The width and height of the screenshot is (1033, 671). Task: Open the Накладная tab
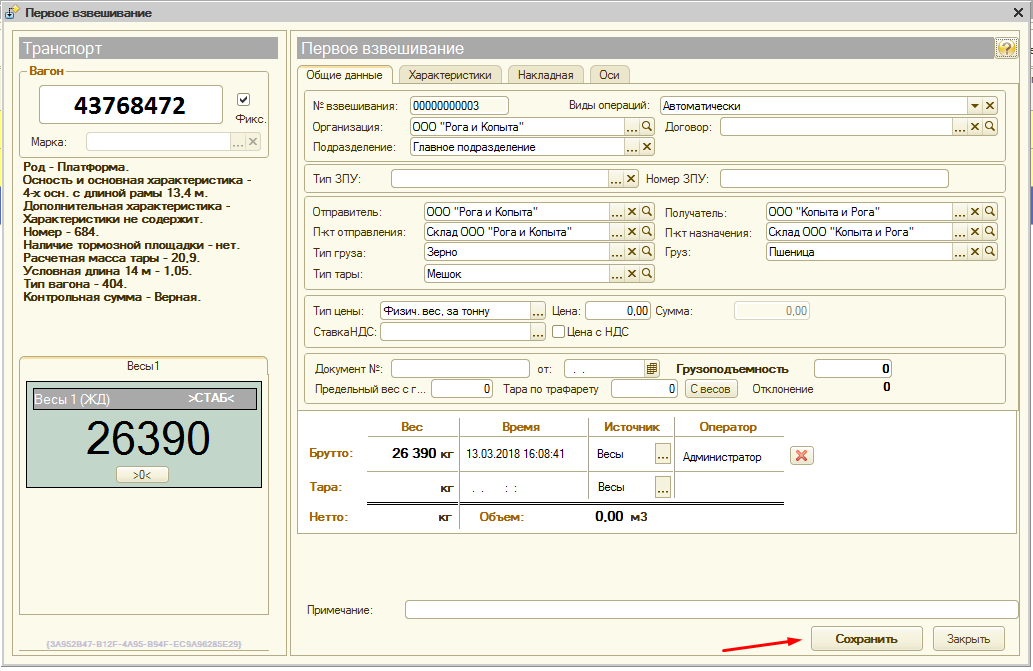(546, 75)
